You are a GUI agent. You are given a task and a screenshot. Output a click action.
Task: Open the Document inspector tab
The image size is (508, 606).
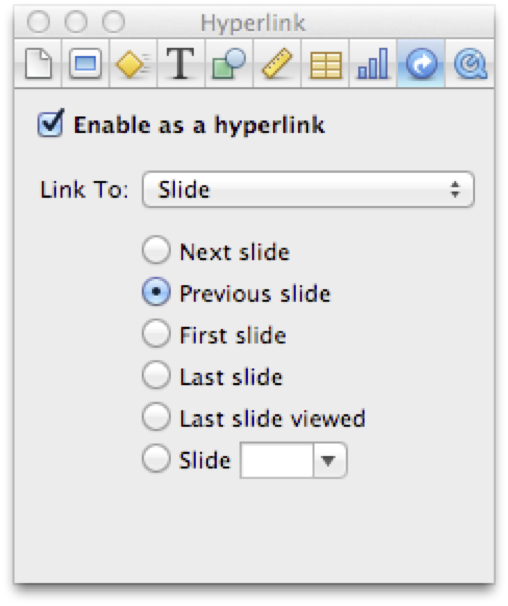point(38,64)
